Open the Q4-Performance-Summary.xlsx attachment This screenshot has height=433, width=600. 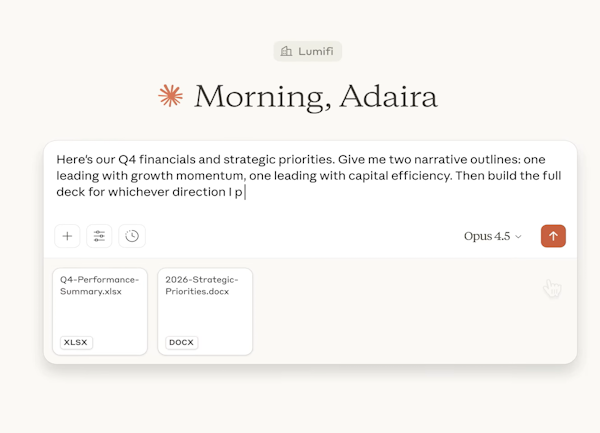(99, 311)
